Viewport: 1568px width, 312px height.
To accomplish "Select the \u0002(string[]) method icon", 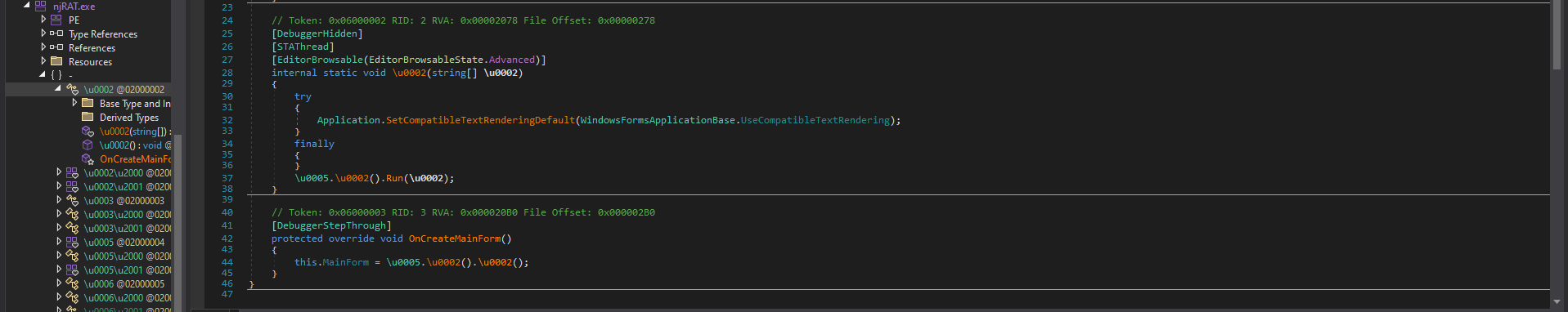I will [88, 131].
